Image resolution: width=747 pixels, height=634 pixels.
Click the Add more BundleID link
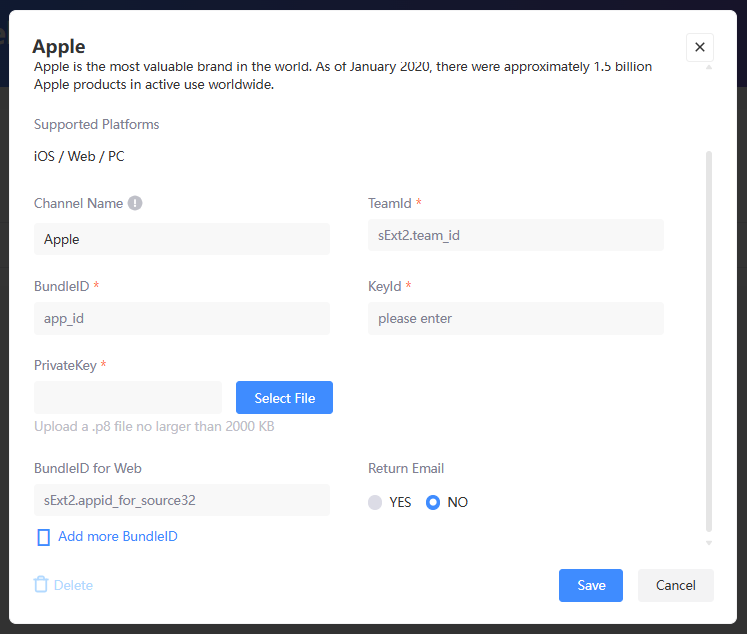click(117, 537)
